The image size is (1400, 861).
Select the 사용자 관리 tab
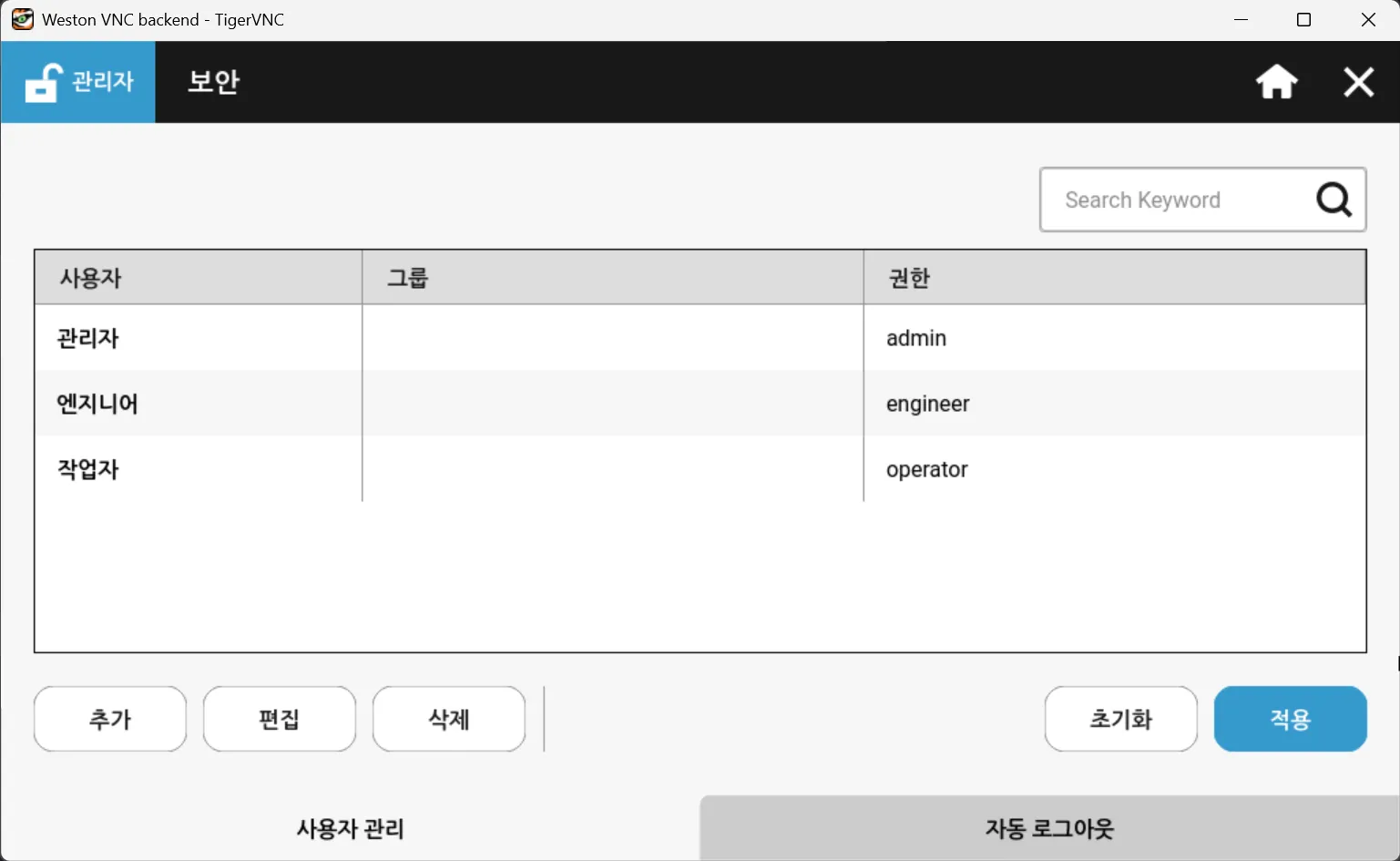tap(350, 828)
